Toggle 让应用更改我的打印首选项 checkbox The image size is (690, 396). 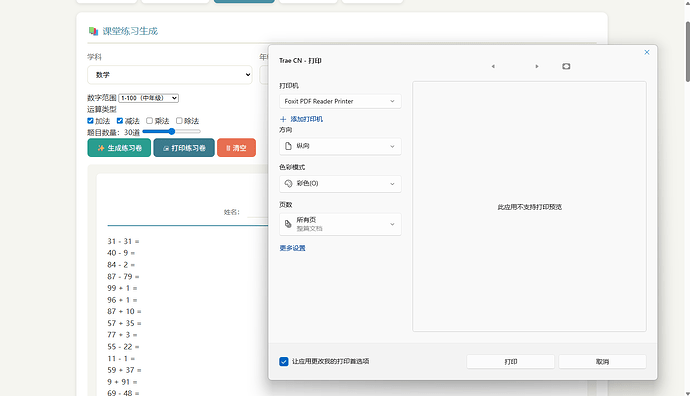284,362
